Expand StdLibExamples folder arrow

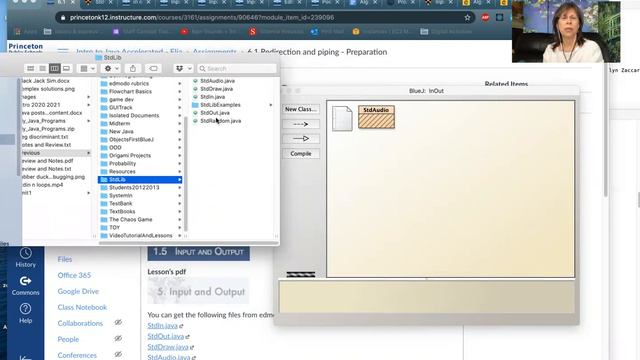[271, 105]
